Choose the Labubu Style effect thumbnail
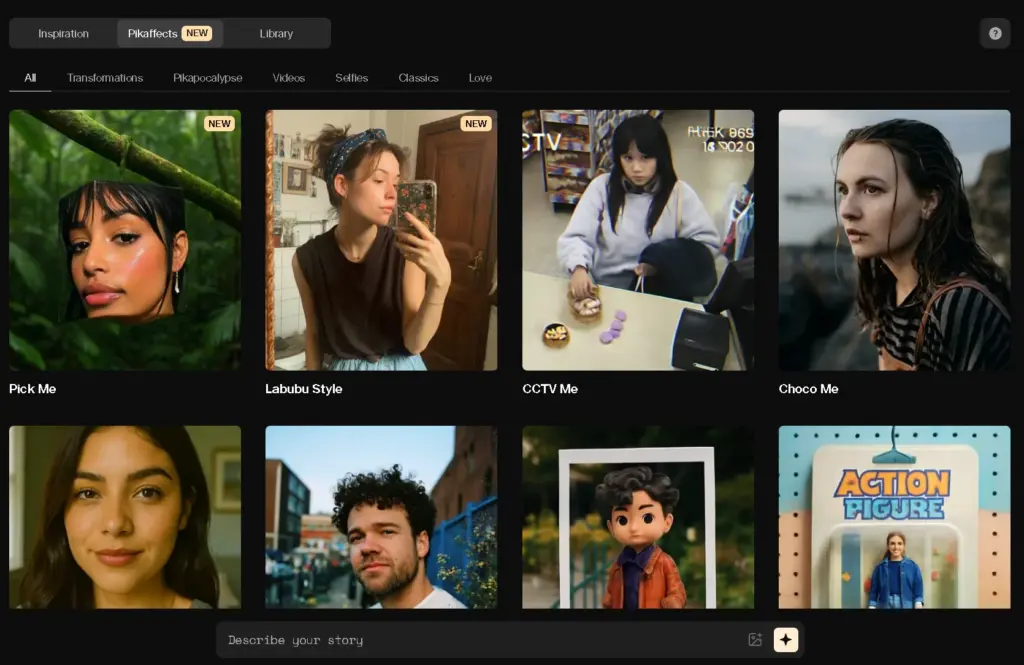The image size is (1024, 665). coord(381,240)
